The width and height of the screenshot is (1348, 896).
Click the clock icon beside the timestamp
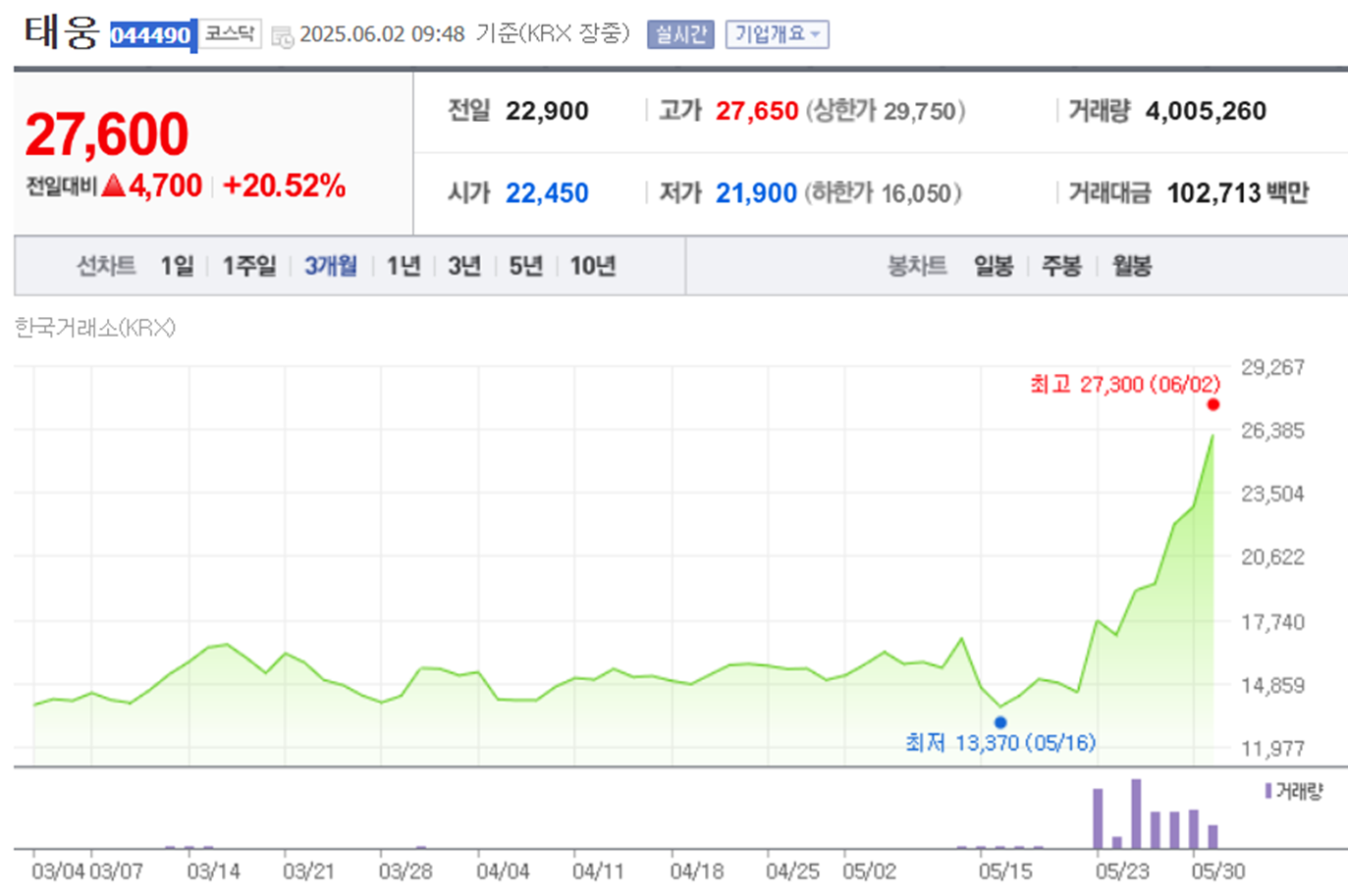[x=282, y=37]
